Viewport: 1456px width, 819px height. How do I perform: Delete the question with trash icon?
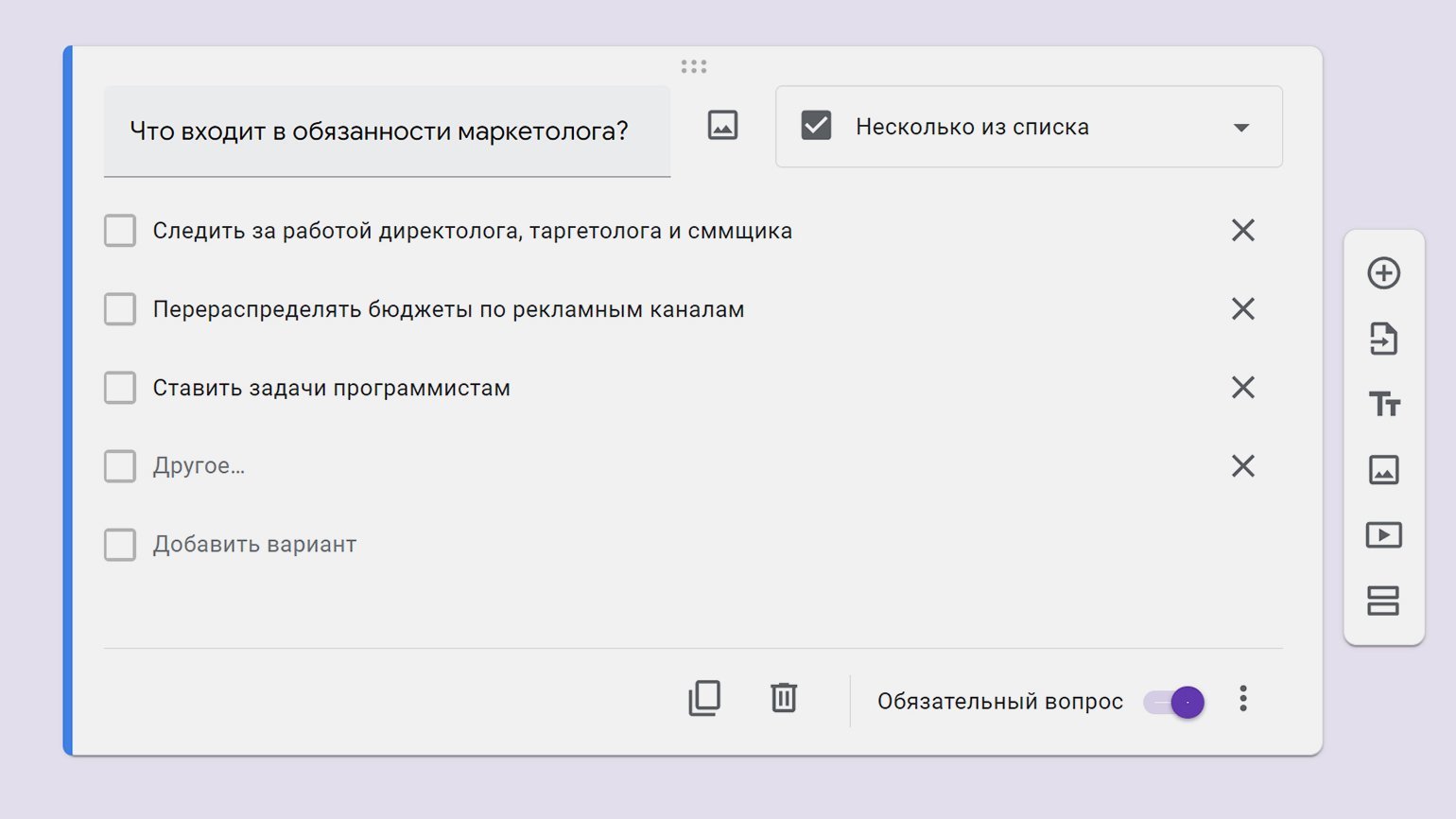[784, 698]
